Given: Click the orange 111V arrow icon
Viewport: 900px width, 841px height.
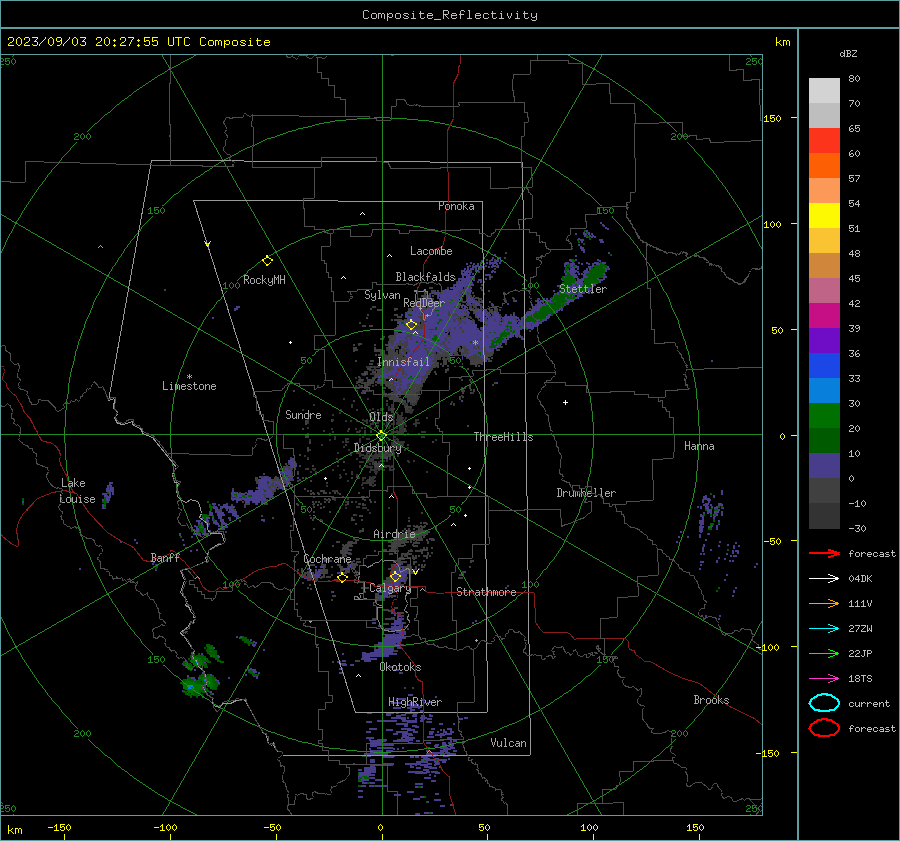Looking at the screenshot, I should (x=824, y=603).
